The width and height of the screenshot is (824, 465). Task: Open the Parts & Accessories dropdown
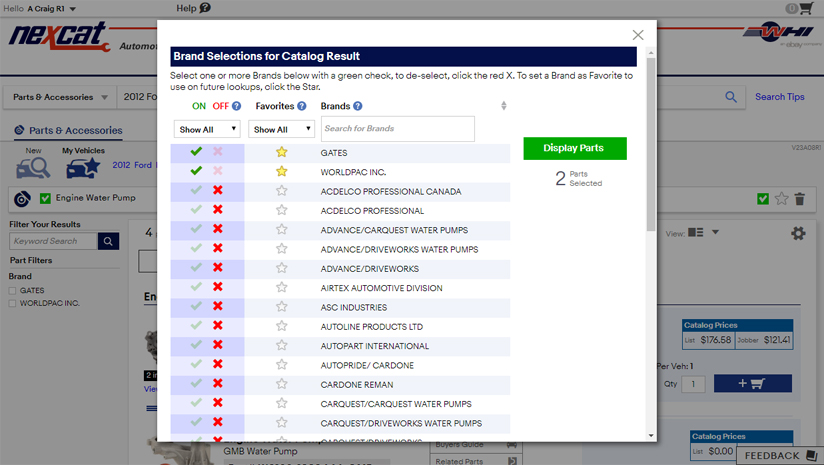point(60,97)
